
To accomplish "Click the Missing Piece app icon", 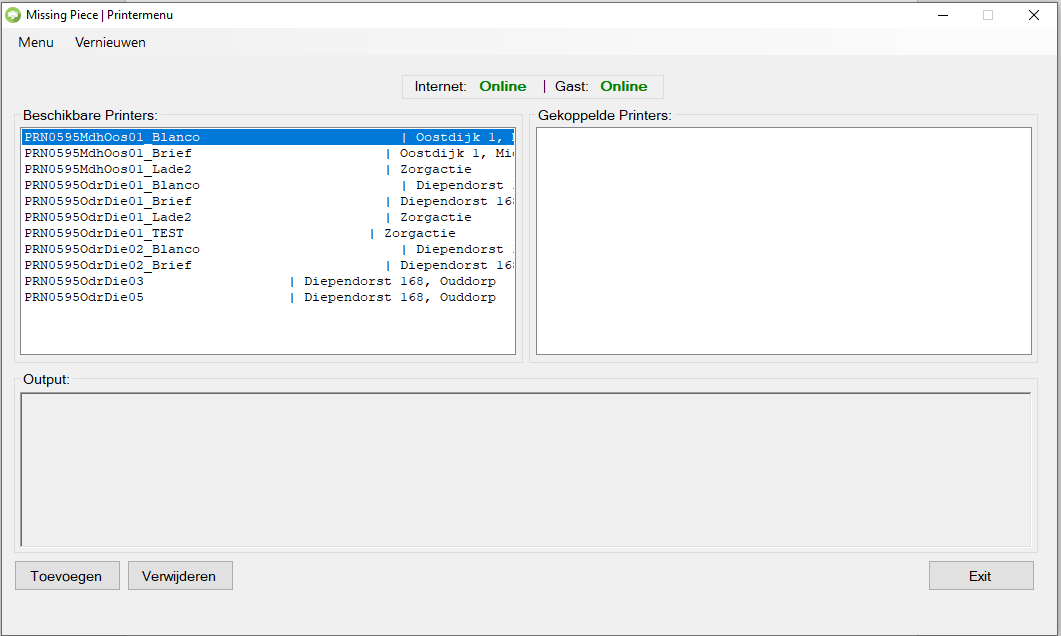I will pos(13,15).
